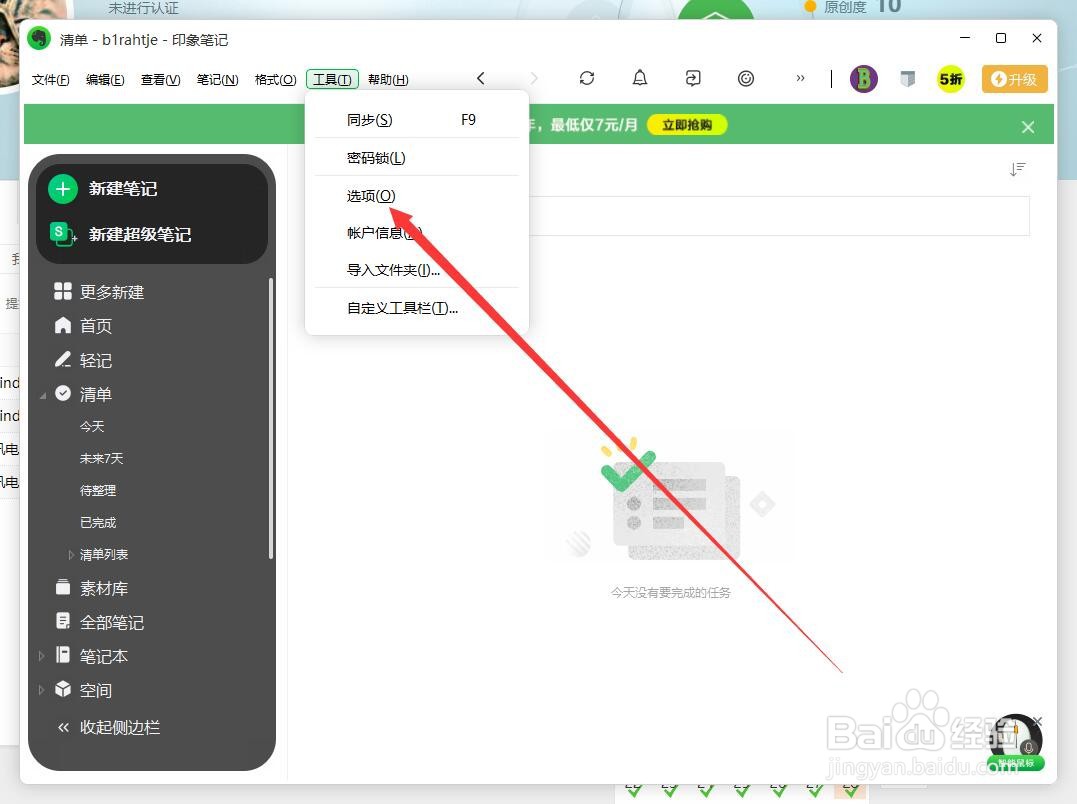The height and width of the screenshot is (804, 1077).
Task: Select 已完成 under 清单
Action: coord(98,522)
